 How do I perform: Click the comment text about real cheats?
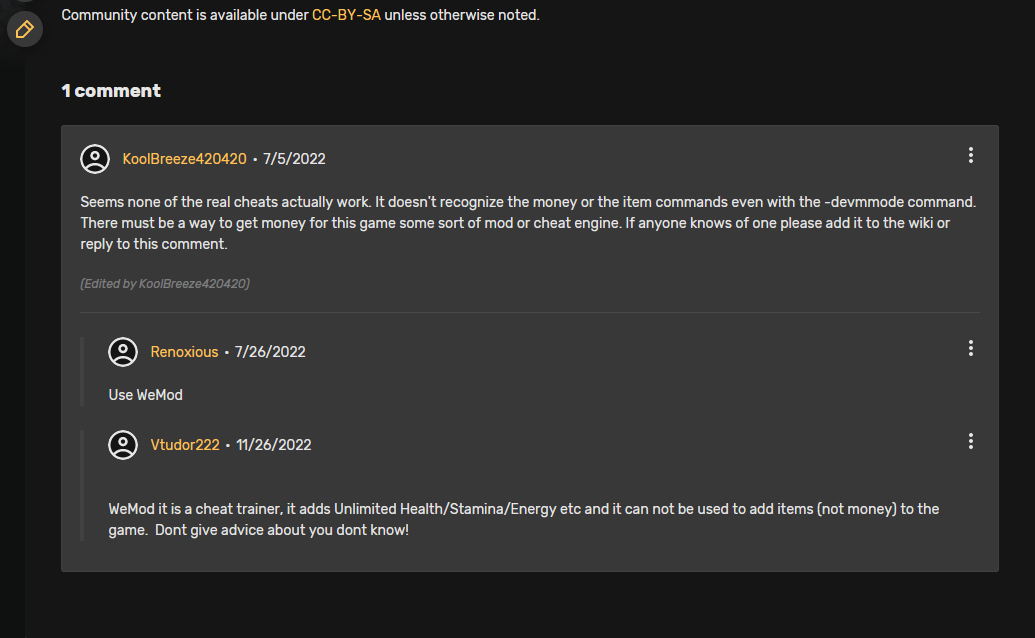[x=528, y=223]
